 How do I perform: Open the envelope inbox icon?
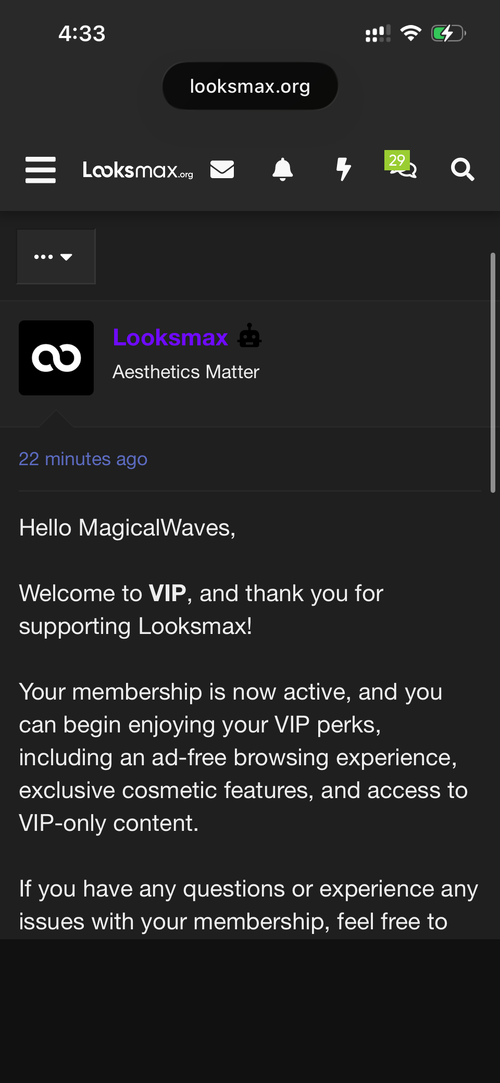tap(222, 169)
